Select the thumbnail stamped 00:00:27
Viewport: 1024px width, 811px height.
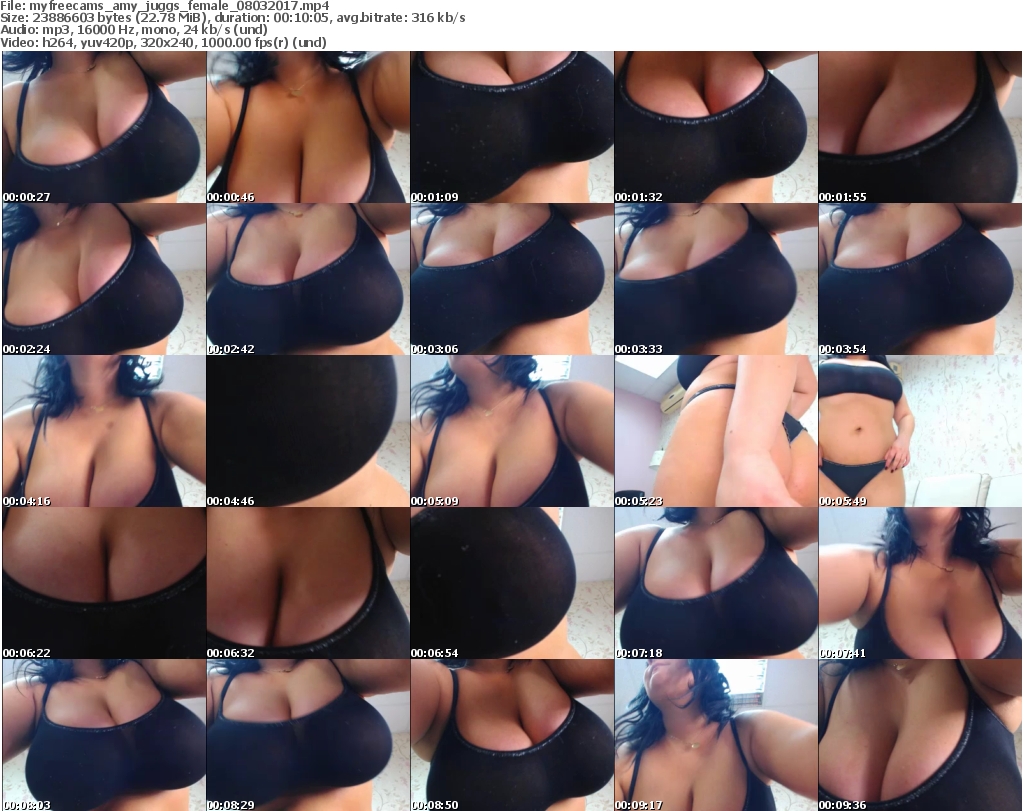click(104, 127)
